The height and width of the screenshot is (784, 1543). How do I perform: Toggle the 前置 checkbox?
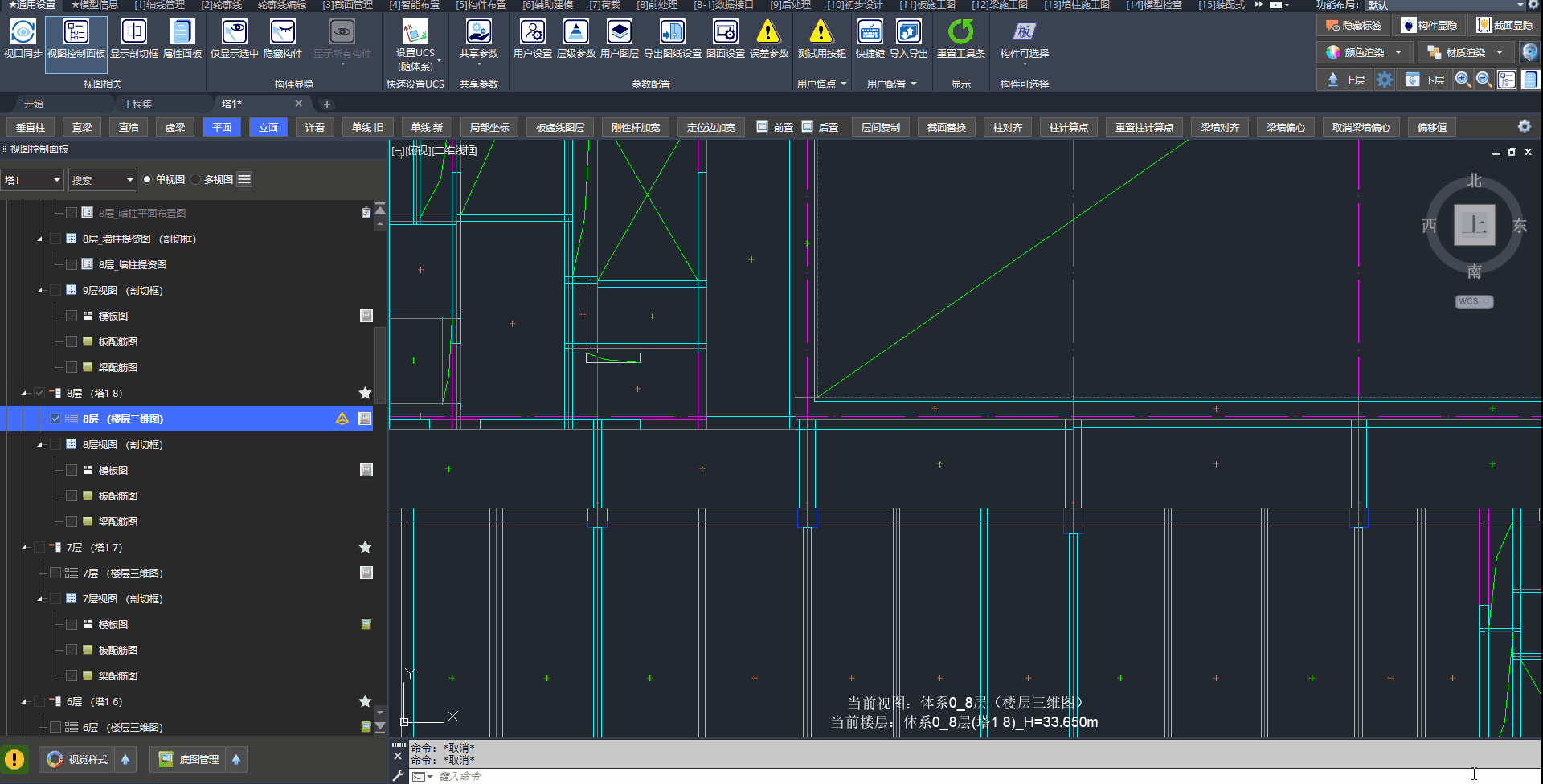(763, 127)
